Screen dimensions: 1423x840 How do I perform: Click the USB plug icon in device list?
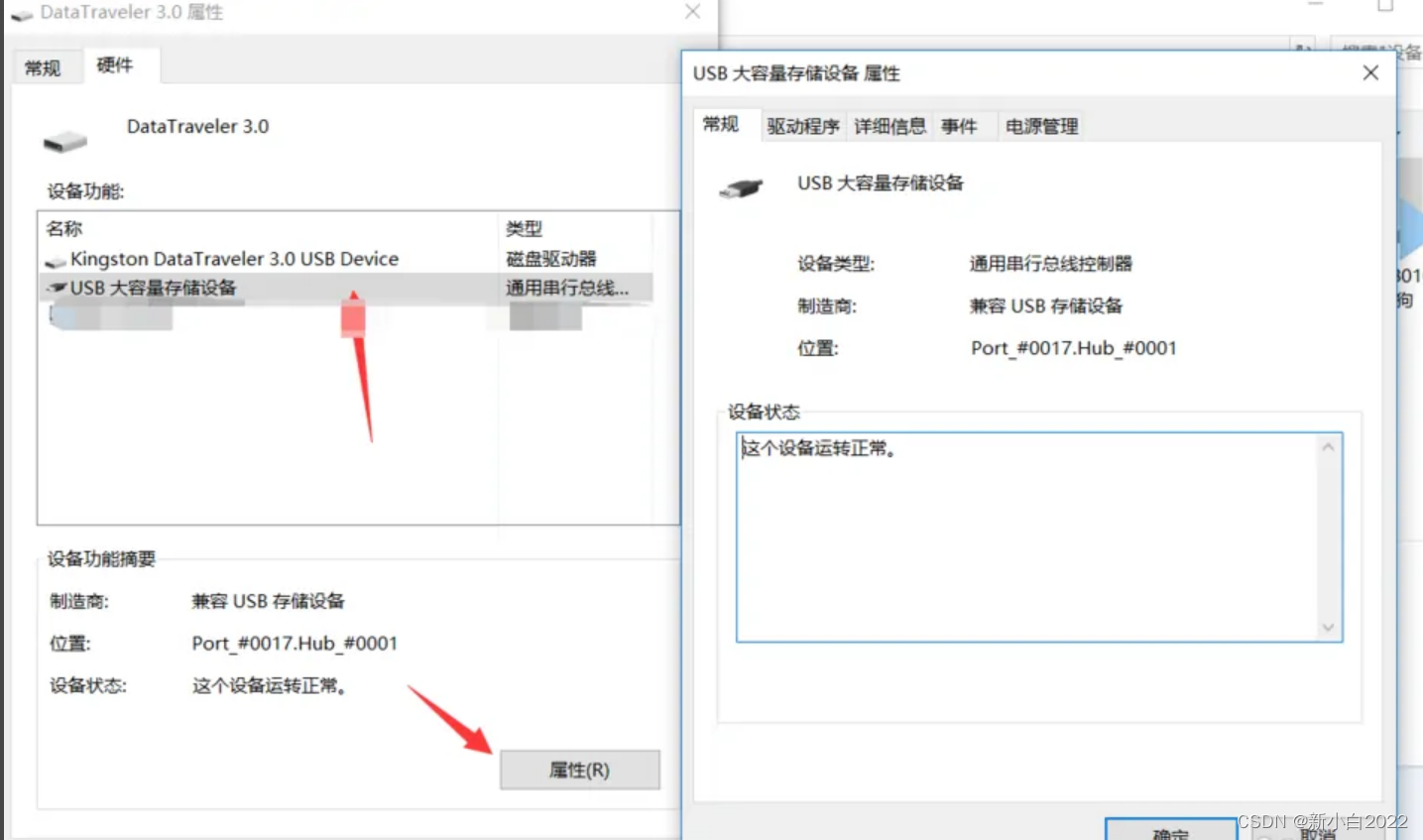coord(57,288)
